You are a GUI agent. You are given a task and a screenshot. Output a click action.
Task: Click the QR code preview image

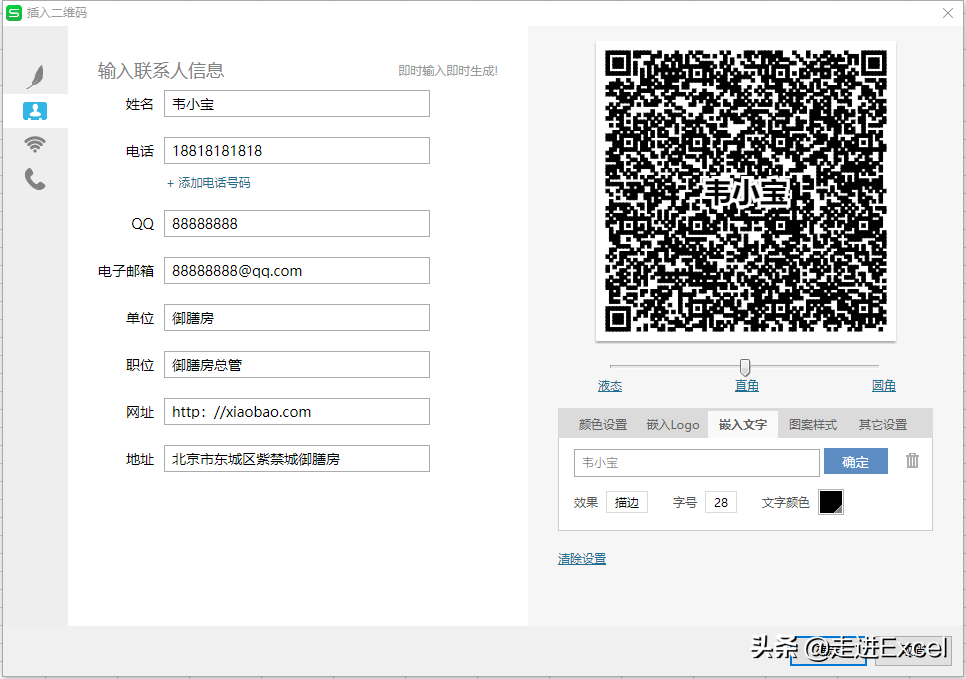pyautogui.click(x=745, y=191)
